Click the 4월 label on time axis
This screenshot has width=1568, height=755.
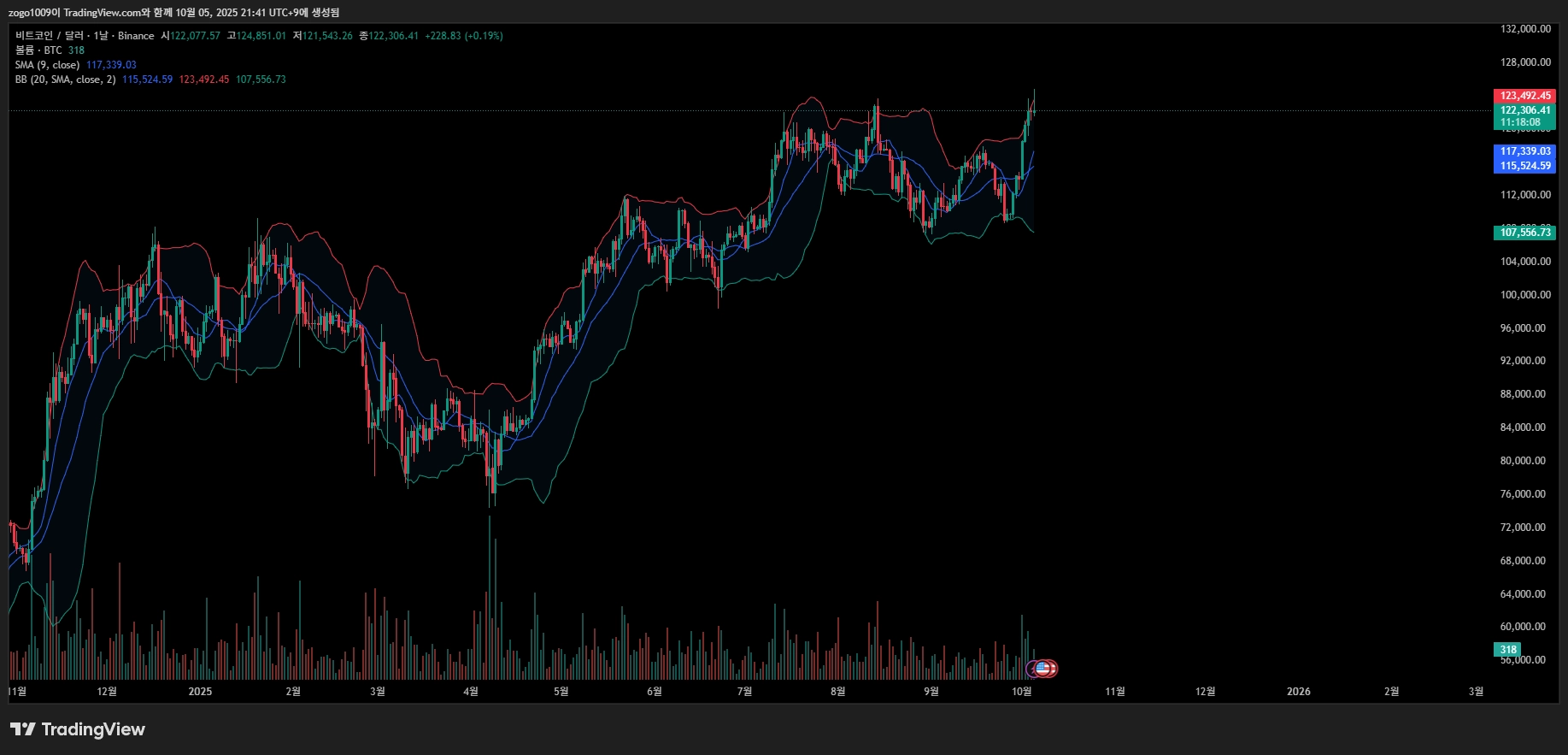pos(470,692)
